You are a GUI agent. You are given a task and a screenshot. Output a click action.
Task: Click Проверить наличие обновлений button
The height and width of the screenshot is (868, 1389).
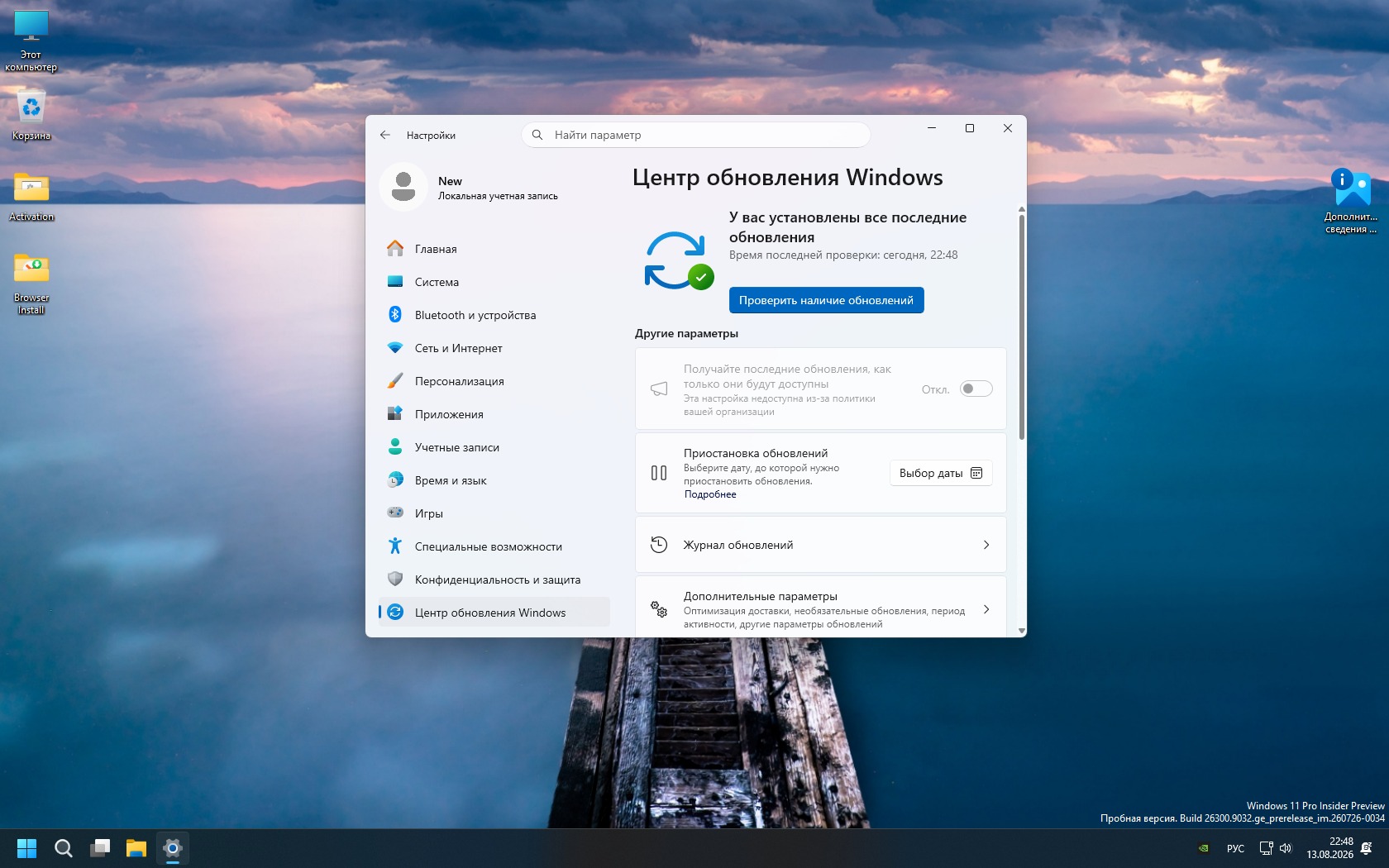(x=827, y=300)
